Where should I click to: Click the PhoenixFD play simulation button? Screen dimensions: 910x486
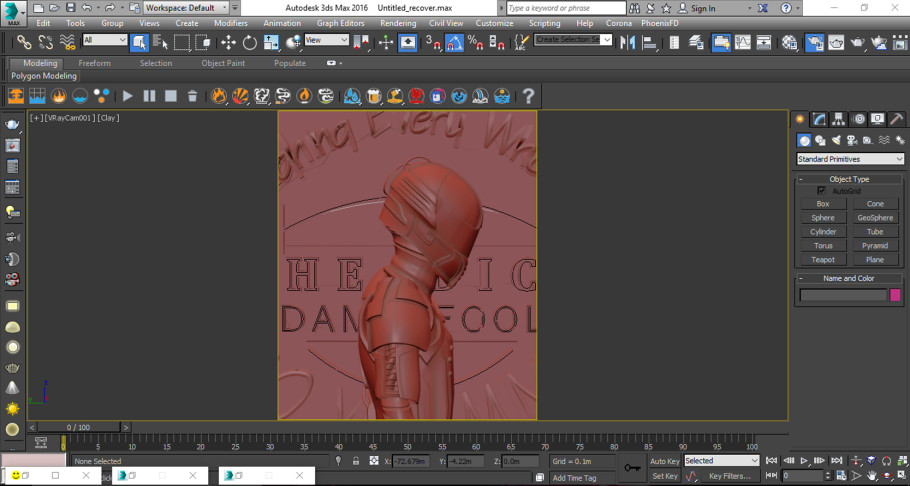[128, 96]
